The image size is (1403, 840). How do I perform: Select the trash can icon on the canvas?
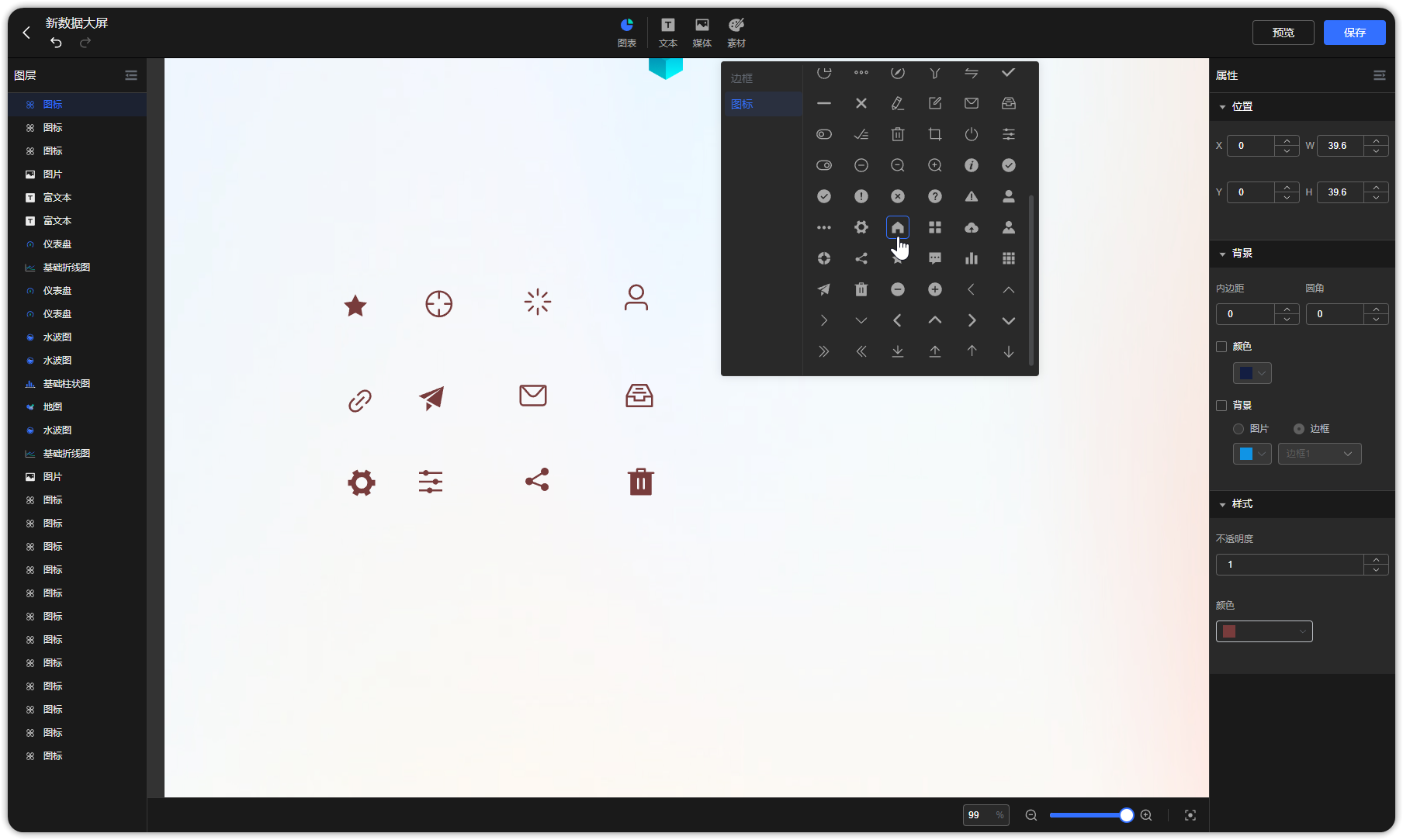click(640, 481)
